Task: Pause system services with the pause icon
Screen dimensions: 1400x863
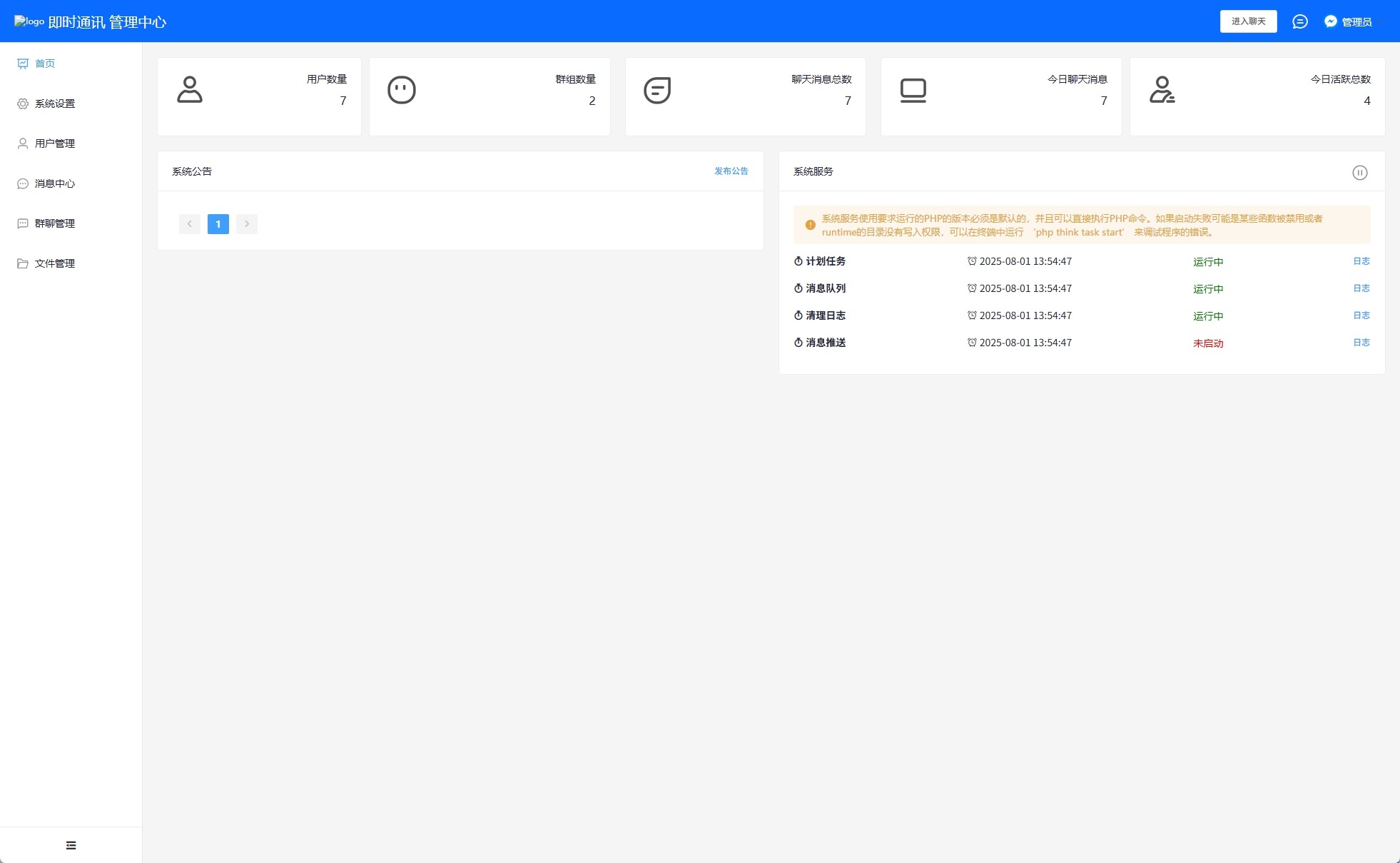Action: click(x=1359, y=172)
